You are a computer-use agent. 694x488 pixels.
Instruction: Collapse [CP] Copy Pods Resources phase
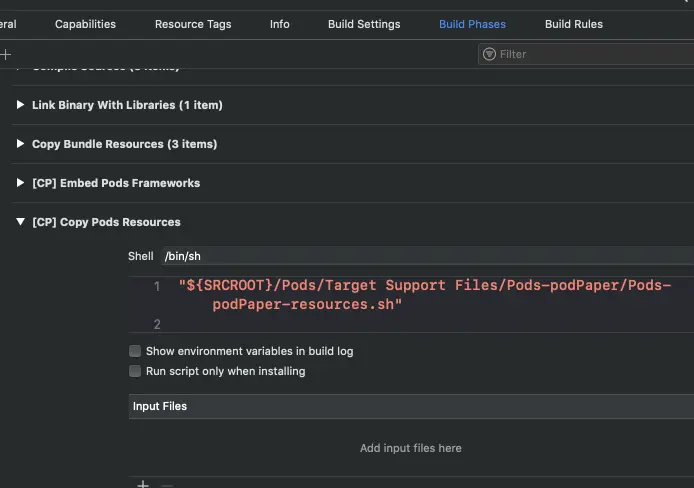(21, 222)
